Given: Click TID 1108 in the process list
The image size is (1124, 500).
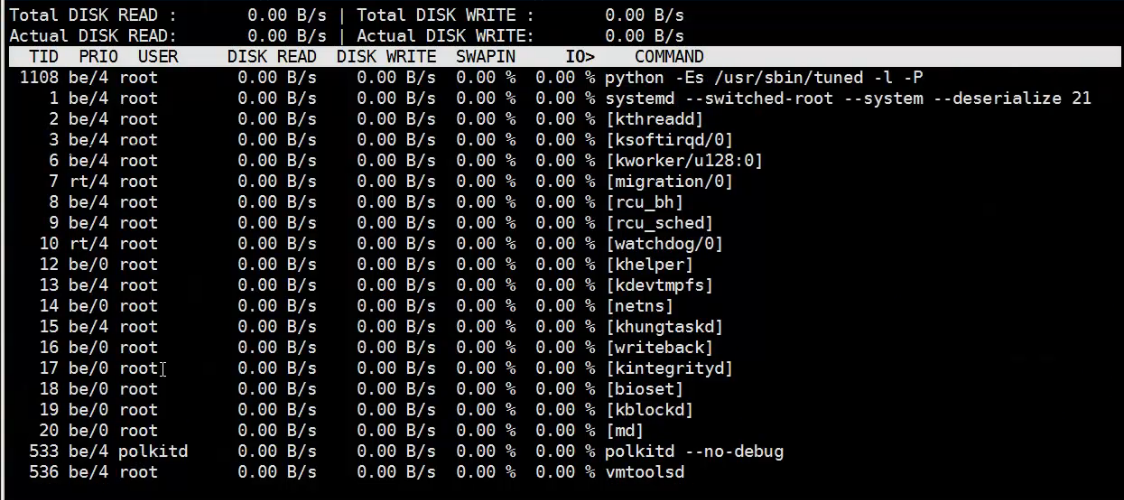Looking at the screenshot, I should coord(39,77).
